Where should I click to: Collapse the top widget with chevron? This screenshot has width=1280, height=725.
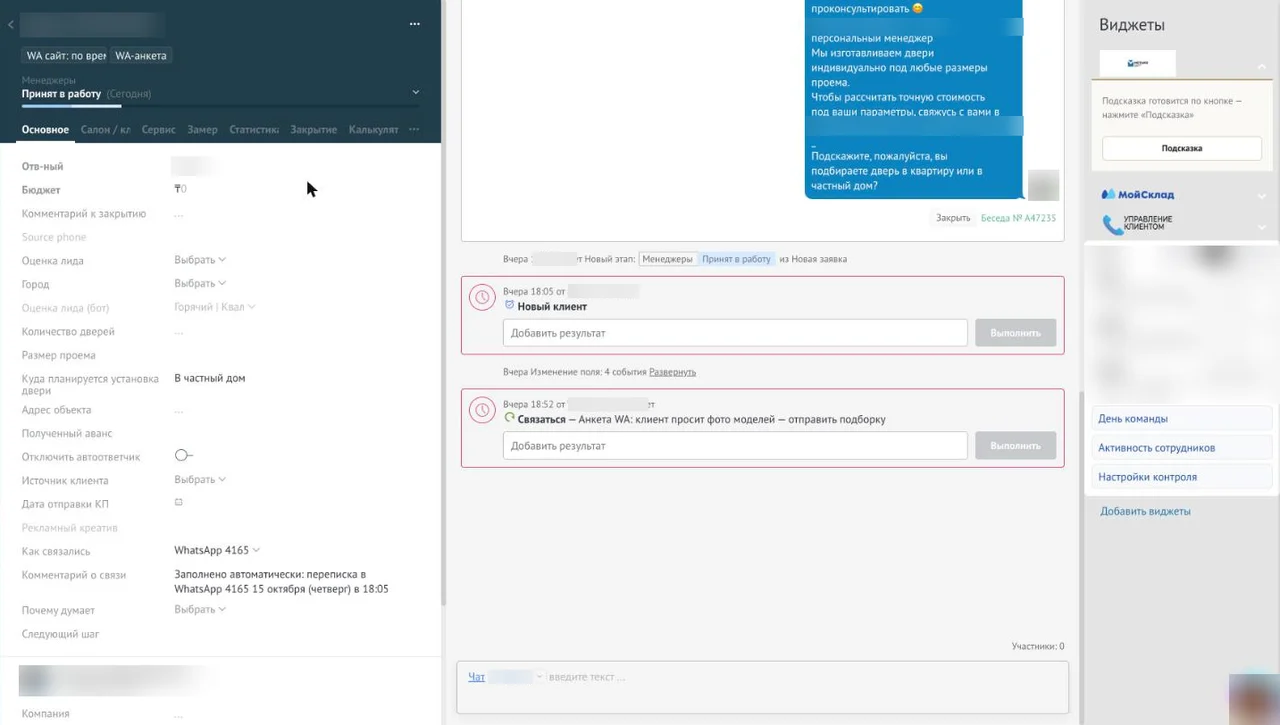coord(1262,66)
